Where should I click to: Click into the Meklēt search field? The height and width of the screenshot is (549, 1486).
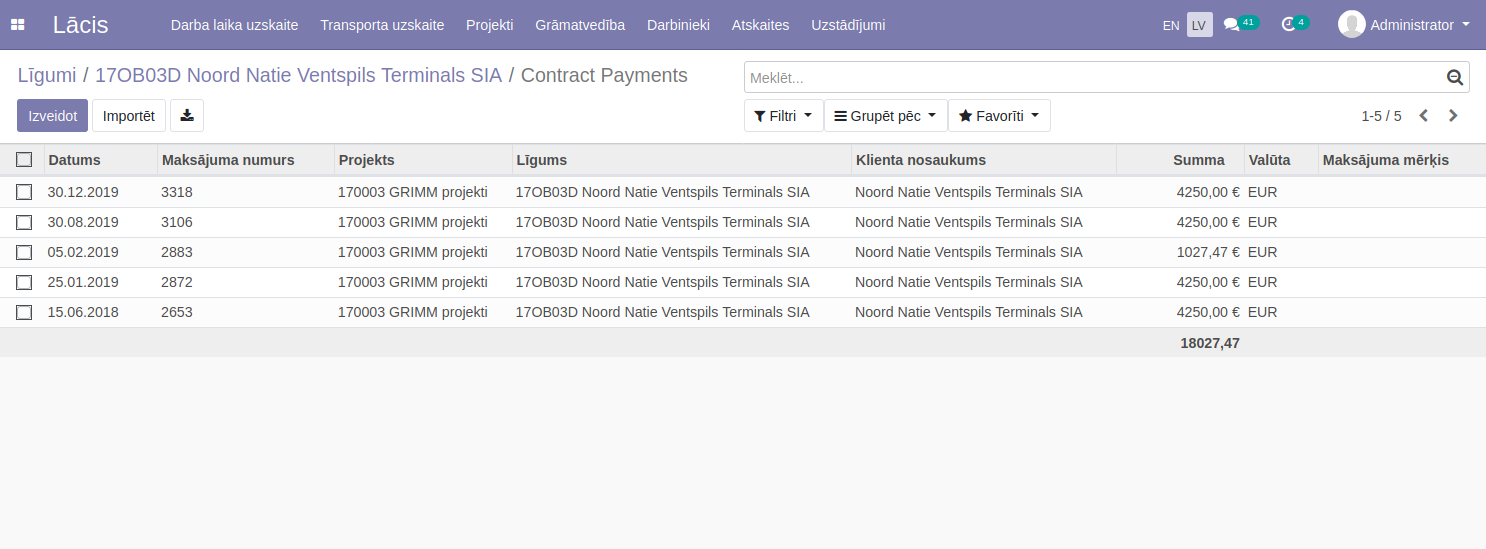point(1090,77)
